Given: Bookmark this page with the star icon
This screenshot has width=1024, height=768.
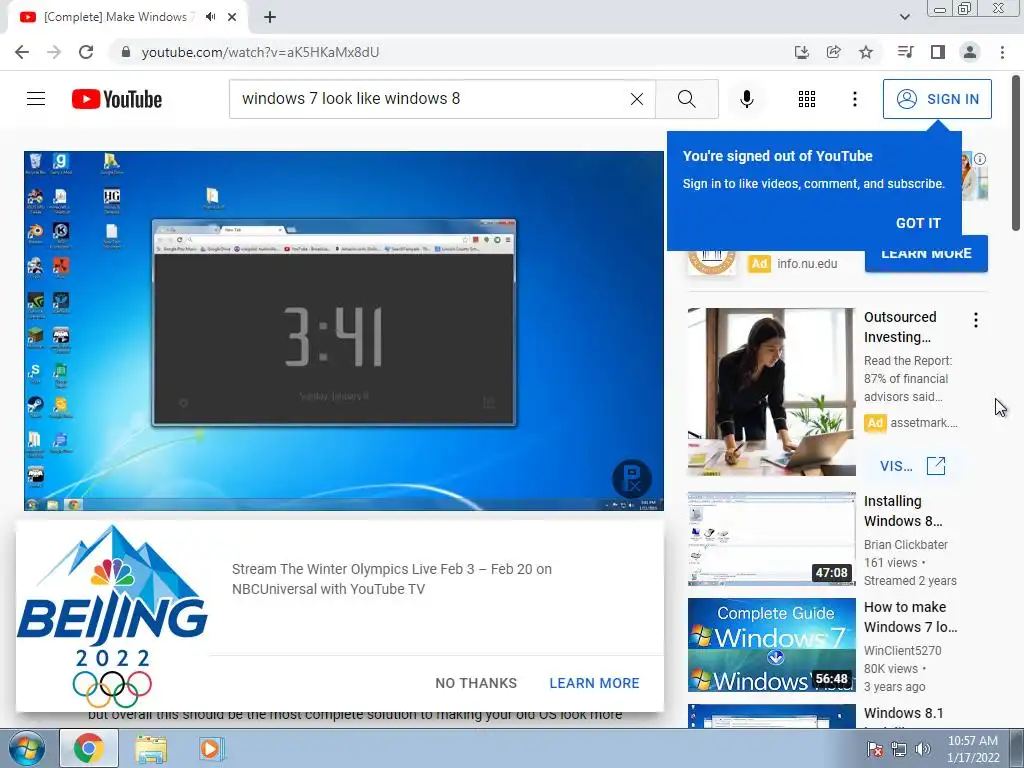Looking at the screenshot, I should coord(866,52).
